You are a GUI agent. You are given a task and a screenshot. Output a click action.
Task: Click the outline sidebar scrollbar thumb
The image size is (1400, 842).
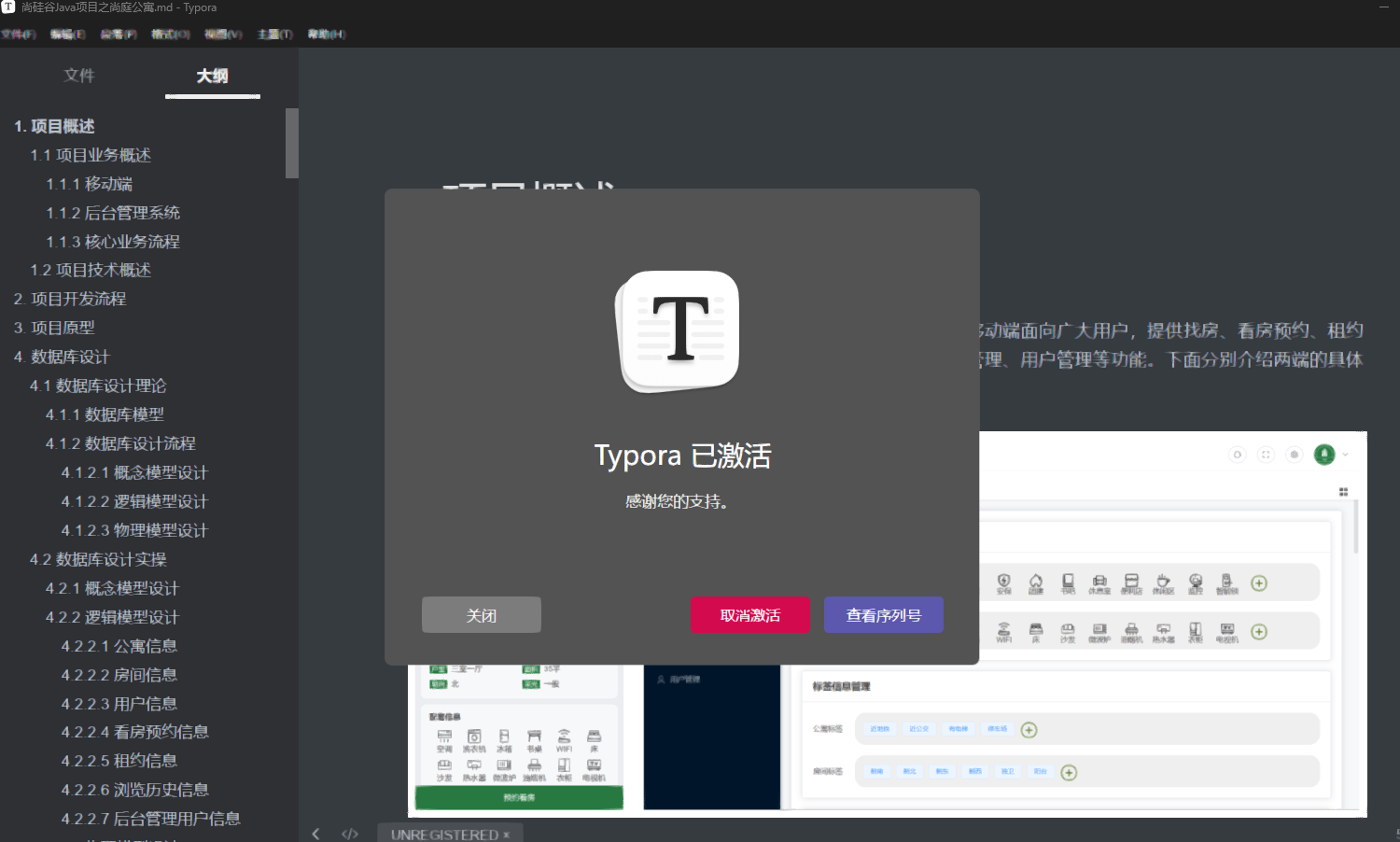(292, 143)
